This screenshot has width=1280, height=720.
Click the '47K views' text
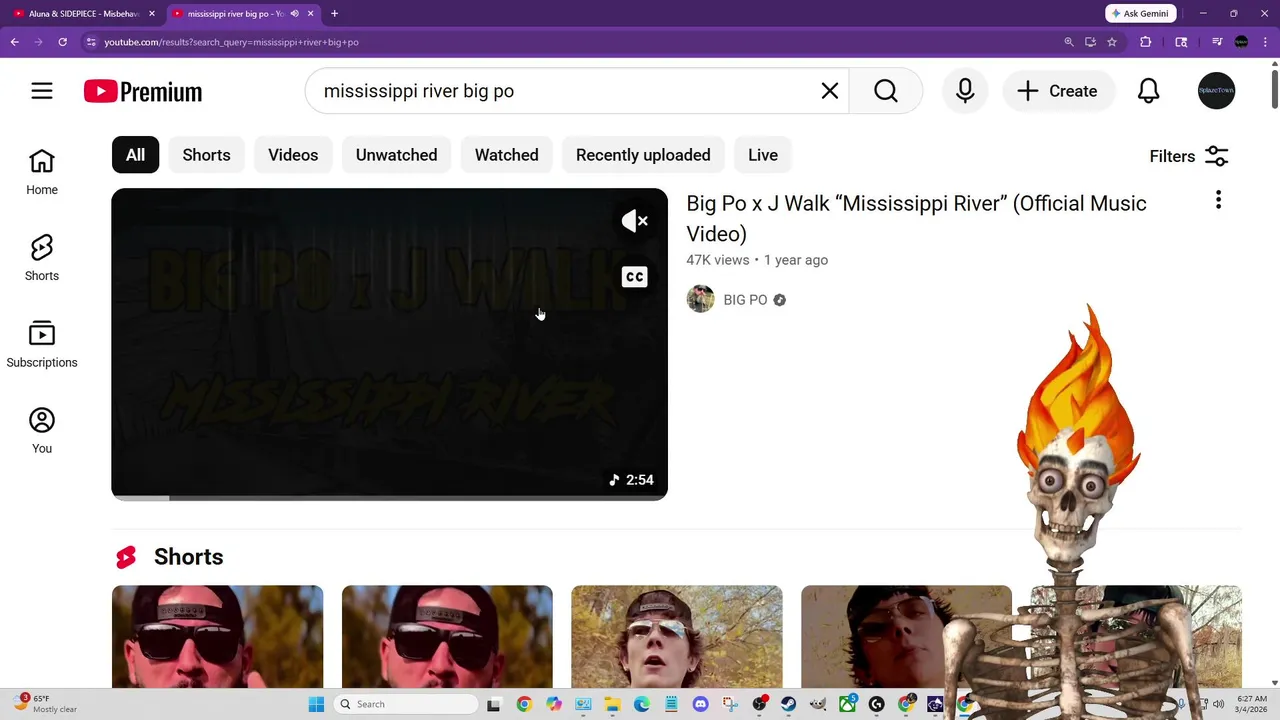[718, 260]
